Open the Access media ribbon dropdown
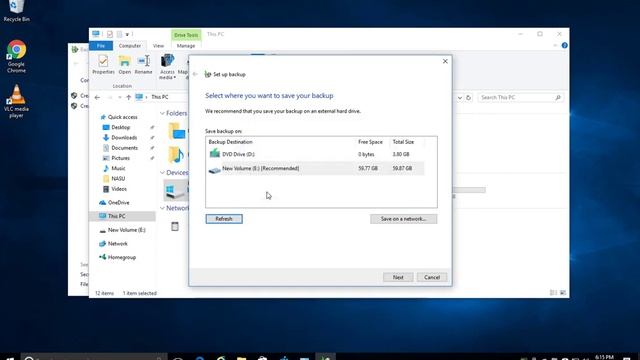 point(167,67)
